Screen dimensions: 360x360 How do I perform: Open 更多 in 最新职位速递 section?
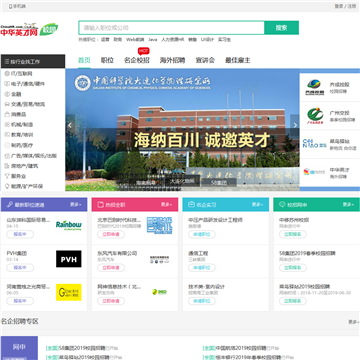(x=76, y=204)
